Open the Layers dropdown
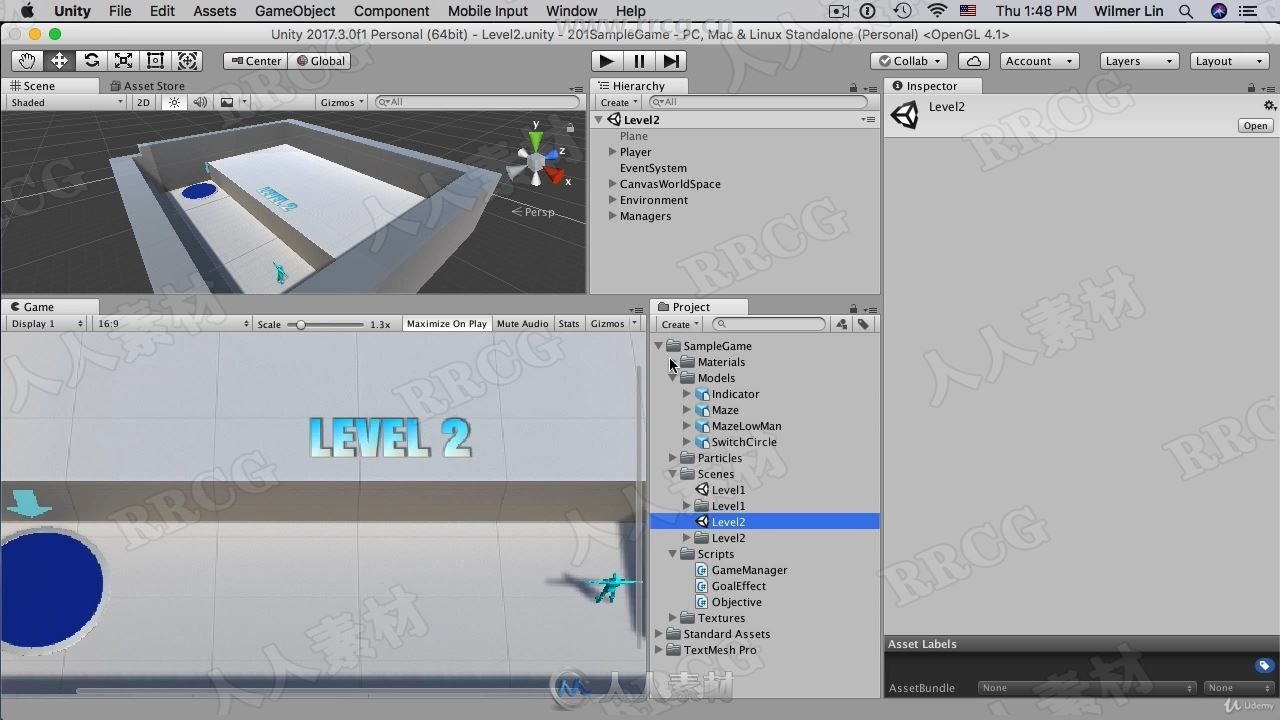Viewport: 1280px width, 720px height. [1139, 61]
